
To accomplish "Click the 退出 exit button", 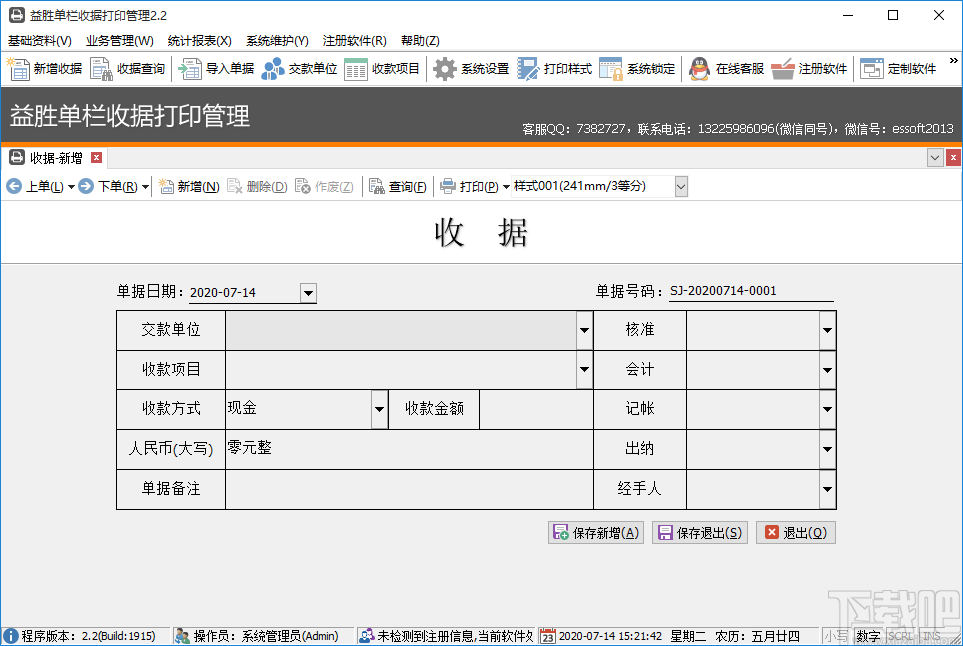I will point(795,532).
